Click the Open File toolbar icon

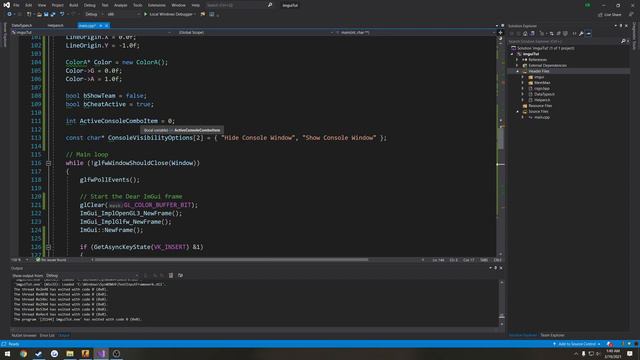(x=39, y=14)
